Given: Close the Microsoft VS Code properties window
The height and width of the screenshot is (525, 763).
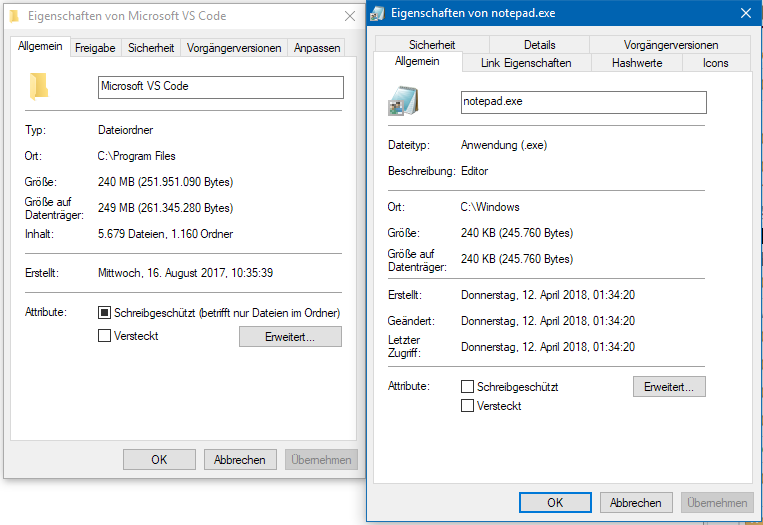Looking at the screenshot, I should 349,16.
